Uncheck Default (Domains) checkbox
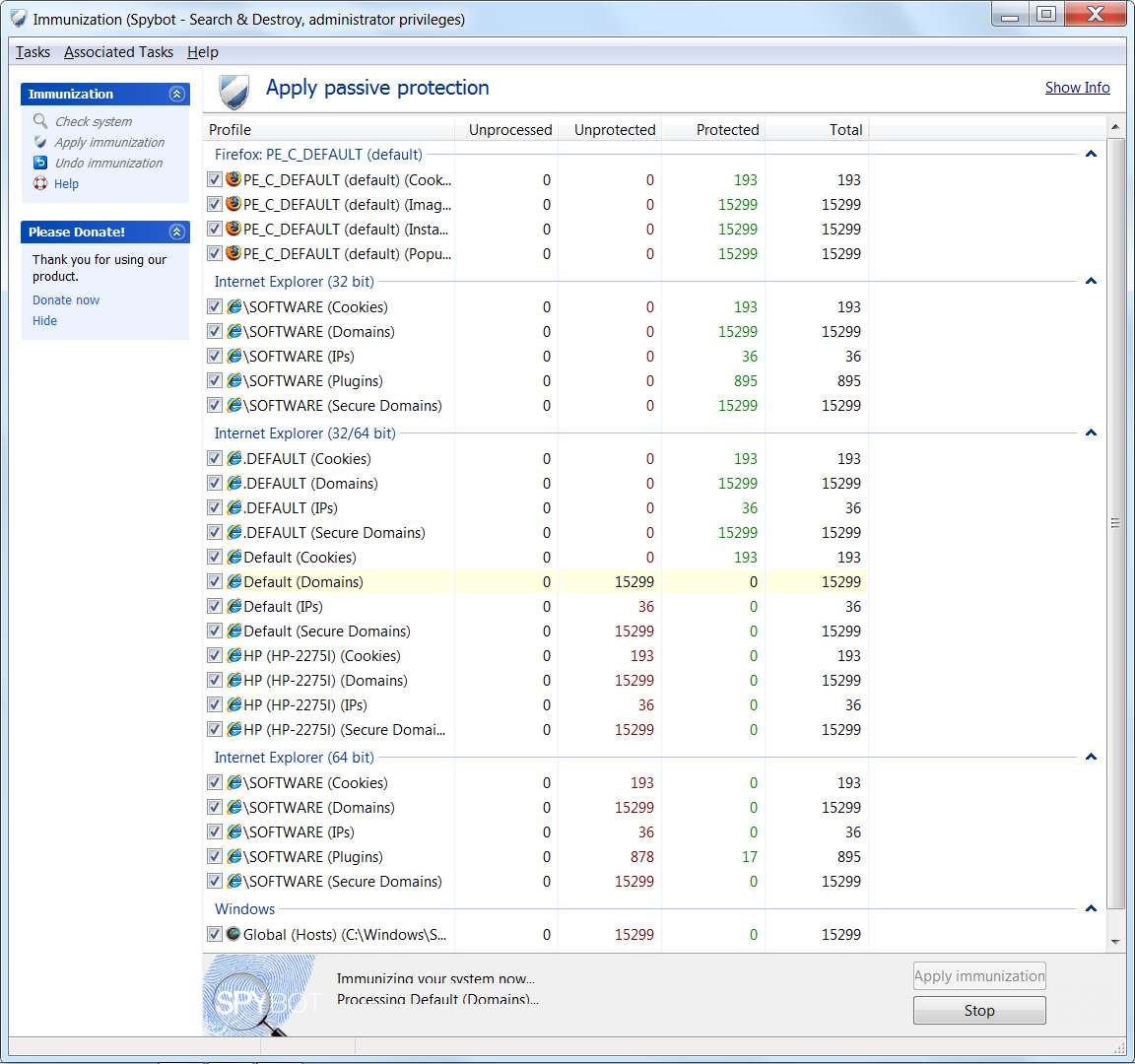Screen dimensions: 1135x1064 pyautogui.click(x=214, y=581)
